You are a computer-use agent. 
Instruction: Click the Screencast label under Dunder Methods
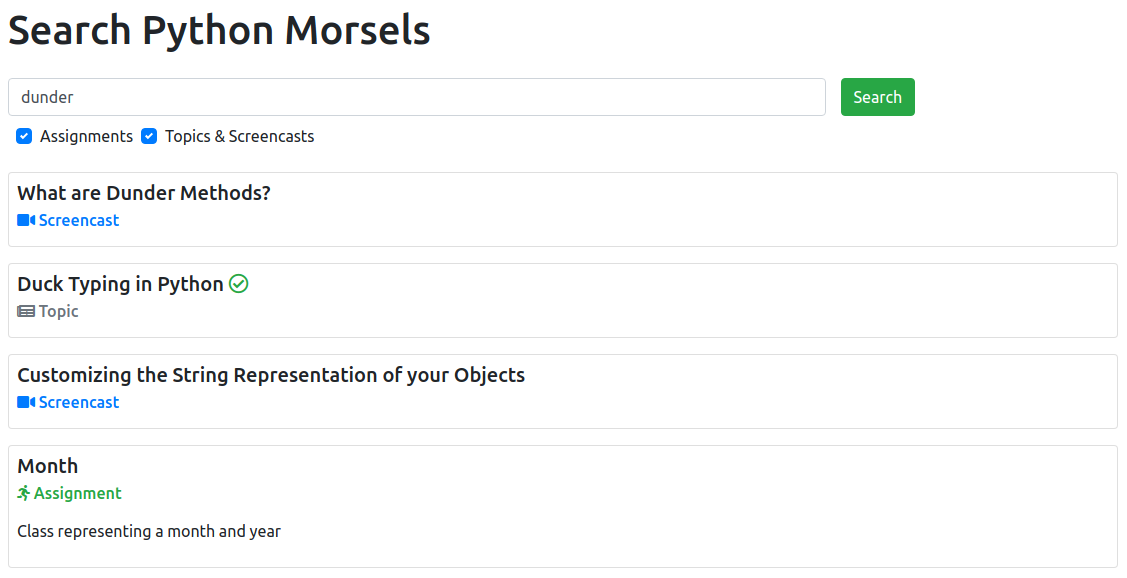pos(79,221)
